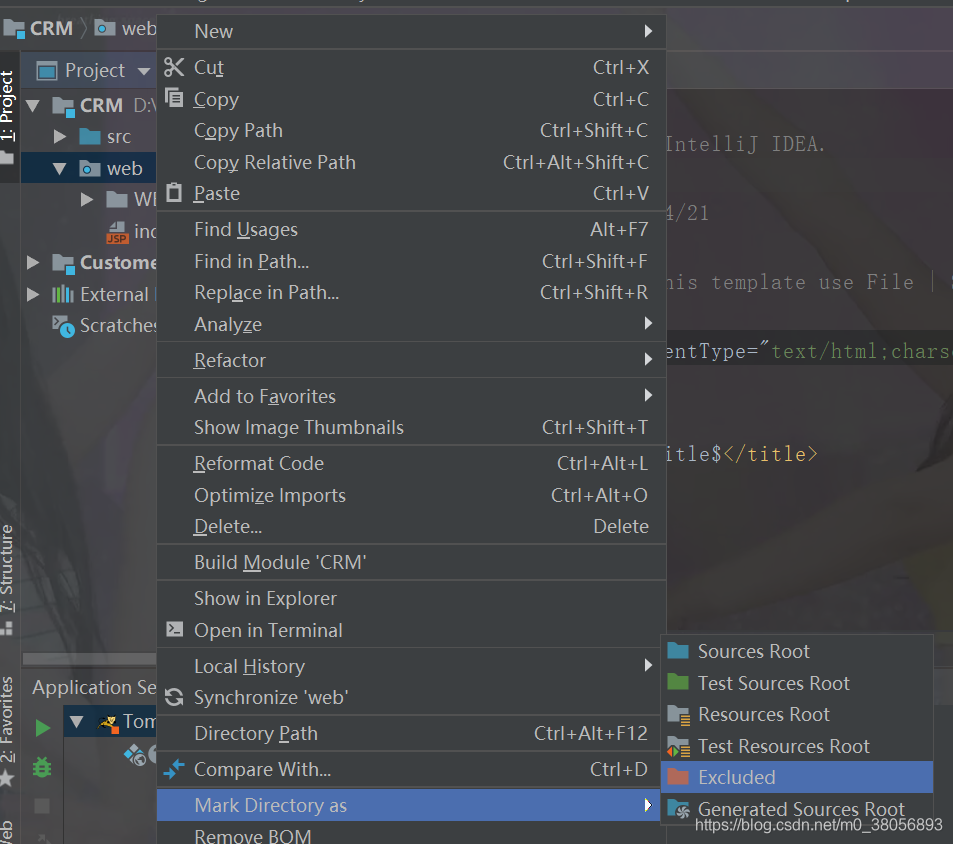Click the JSP file icon
The width and height of the screenshot is (953, 844).
click(117, 232)
